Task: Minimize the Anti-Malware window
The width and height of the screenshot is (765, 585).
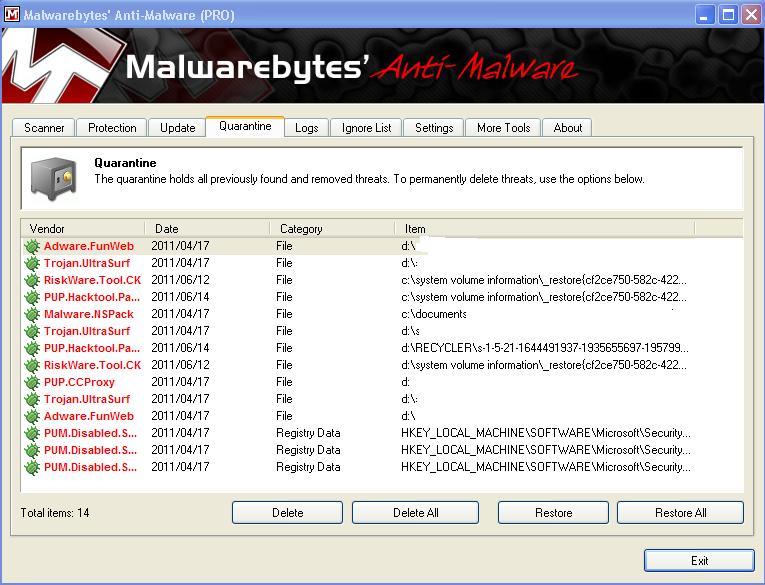Action: pos(704,15)
